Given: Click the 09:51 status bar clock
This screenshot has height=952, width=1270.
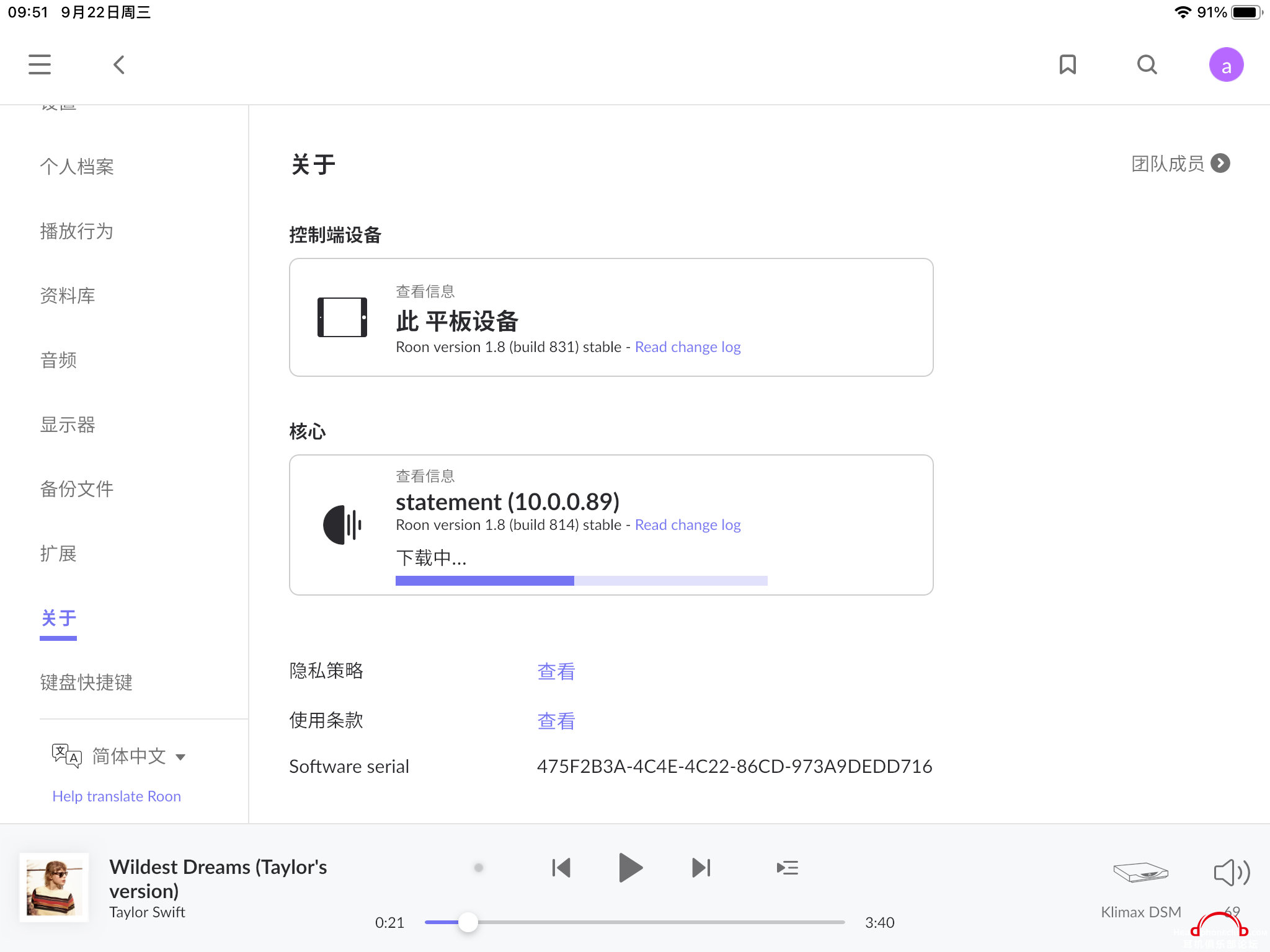Looking at the screenshot, I should 28,12.
